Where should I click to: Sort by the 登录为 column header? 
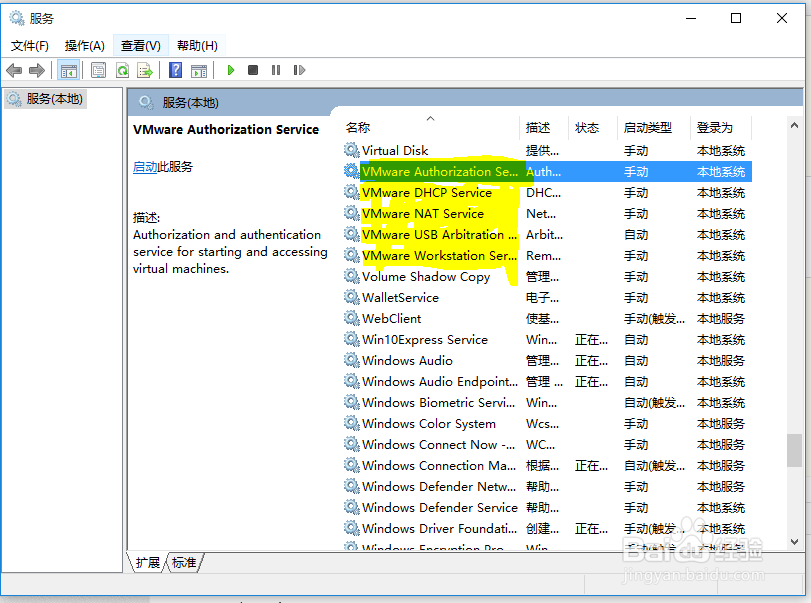(x=721, y=128)
